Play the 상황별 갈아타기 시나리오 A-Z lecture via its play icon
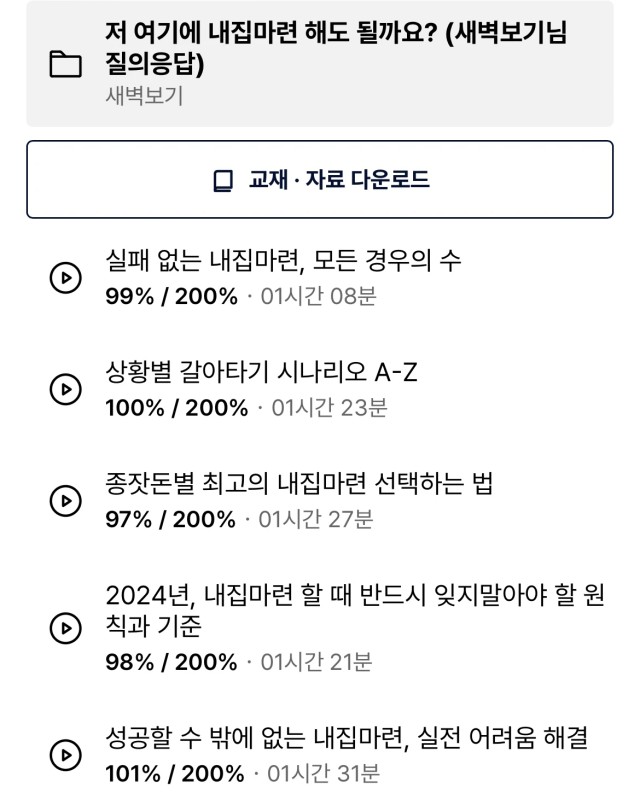 pyautogui.click(x=65, y=389)
